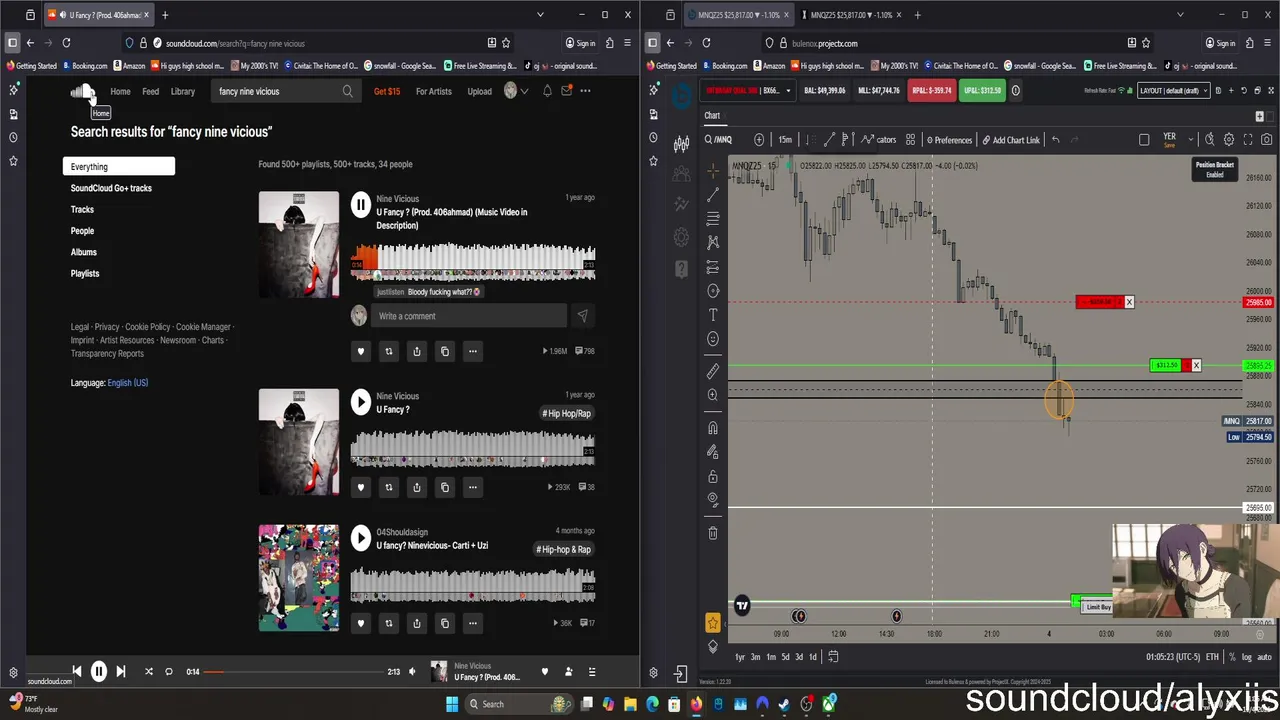Click the SoundCloud logo home icon
1280x720 pixels.
[83, 91]
